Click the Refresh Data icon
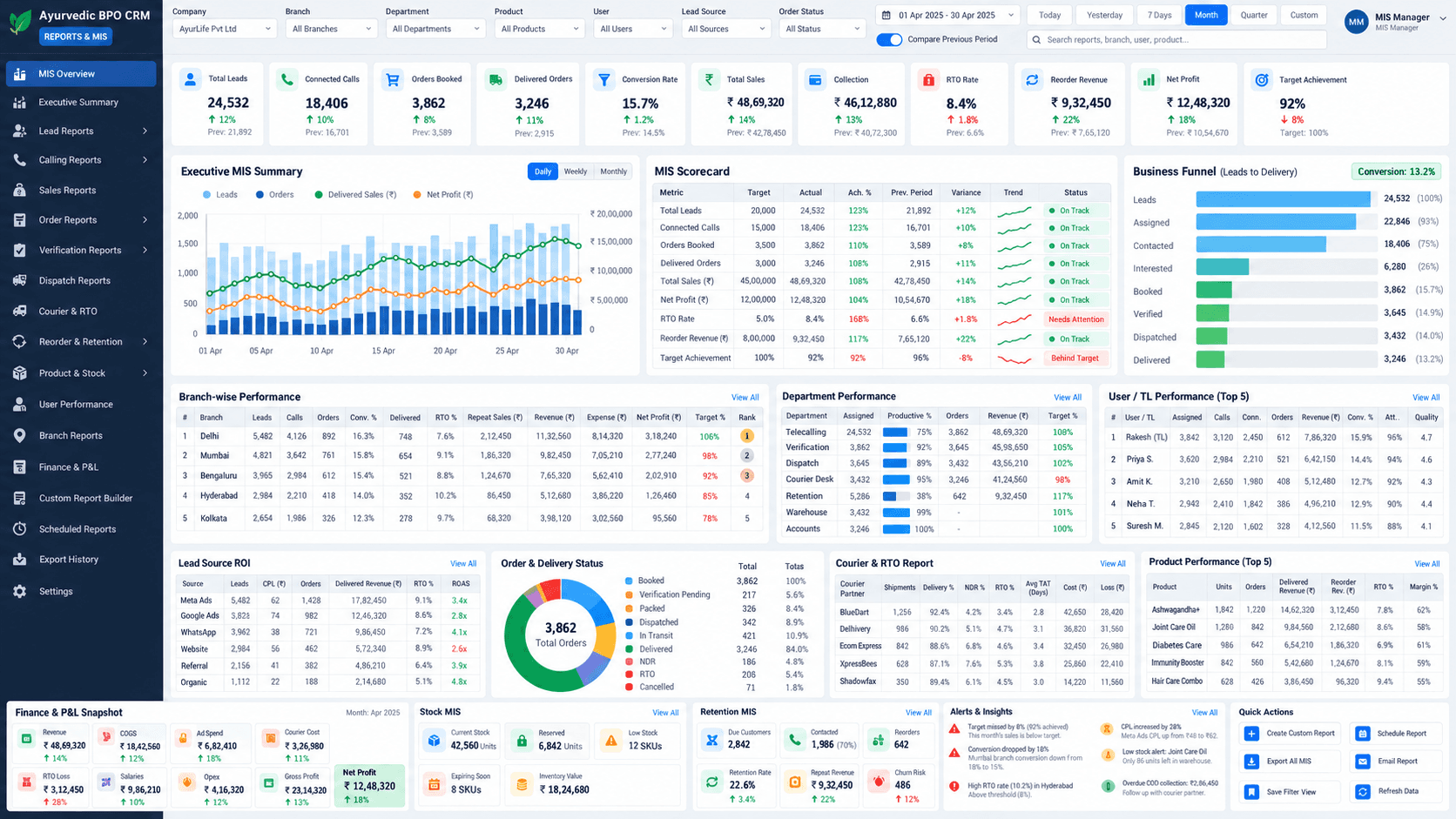The height and width of the screenshot is (819, 1456). point(1363,792)
